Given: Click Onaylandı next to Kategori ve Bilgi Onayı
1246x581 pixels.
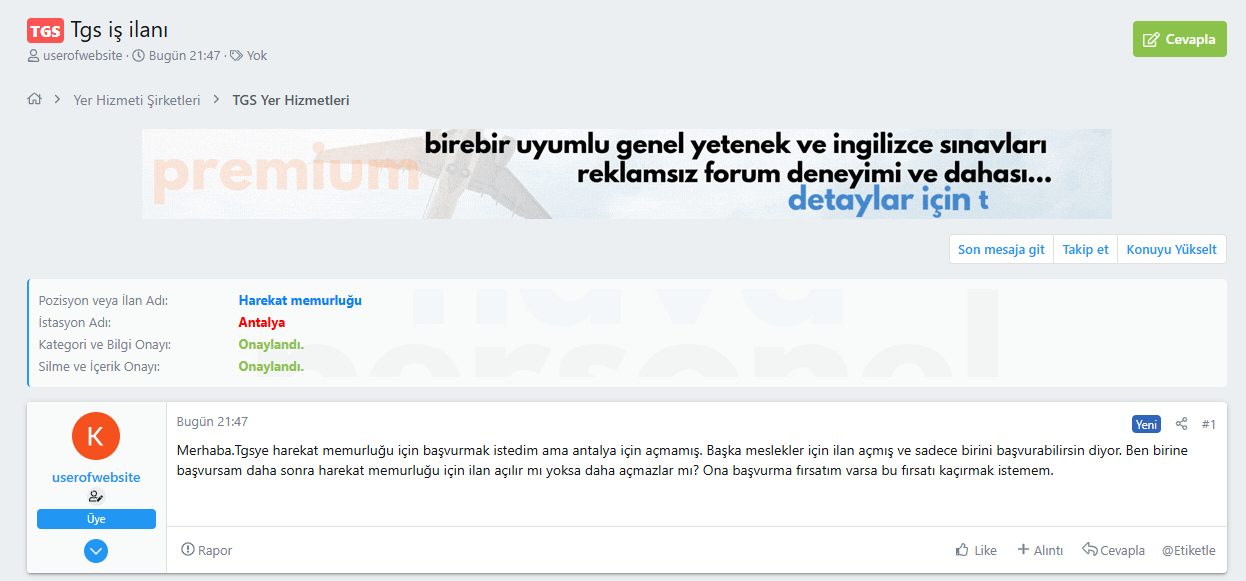Looking at the screenshot, I should tap(271, 344).
